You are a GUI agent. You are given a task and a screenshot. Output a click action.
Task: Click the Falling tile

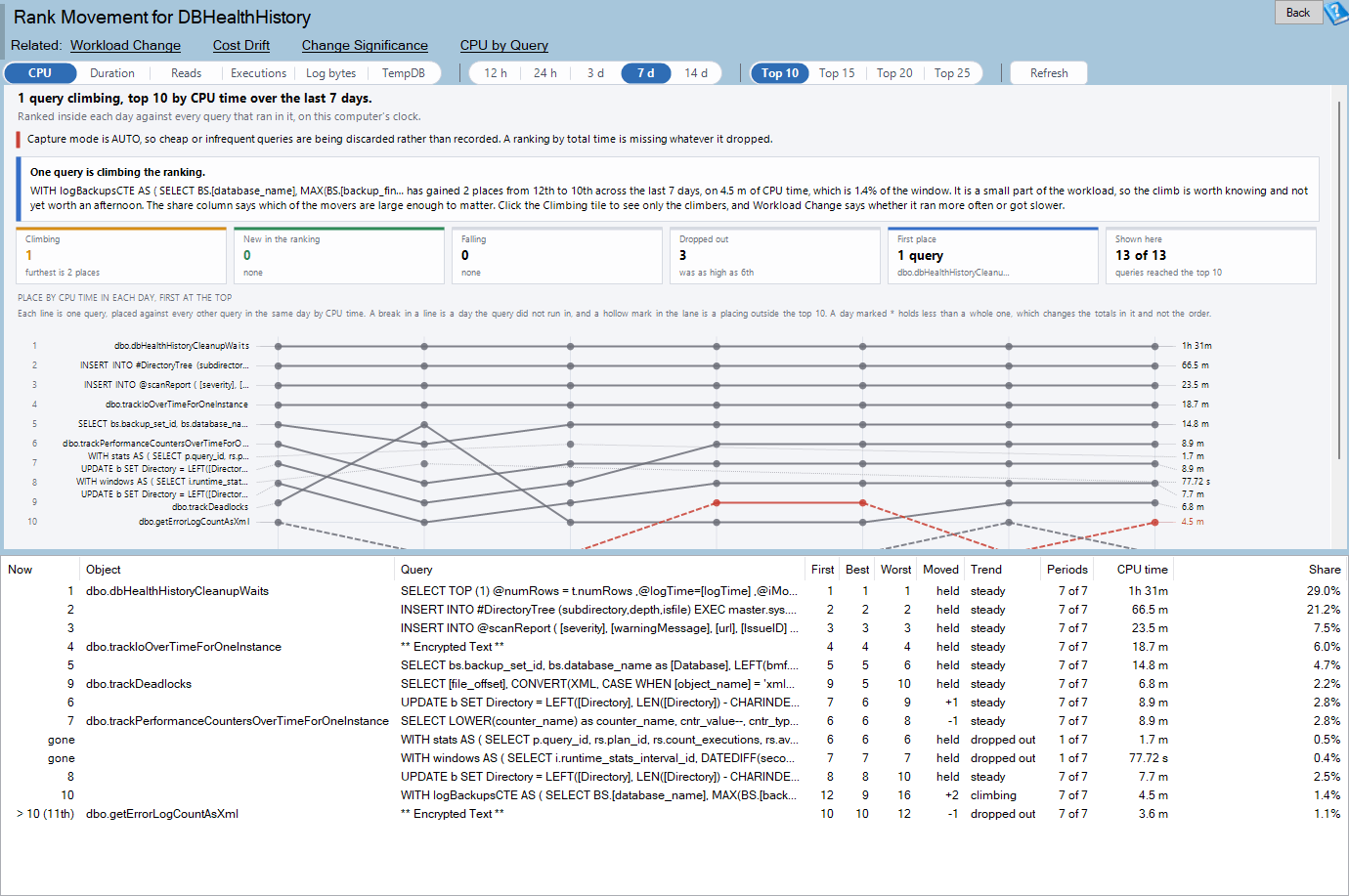[557, 256]
